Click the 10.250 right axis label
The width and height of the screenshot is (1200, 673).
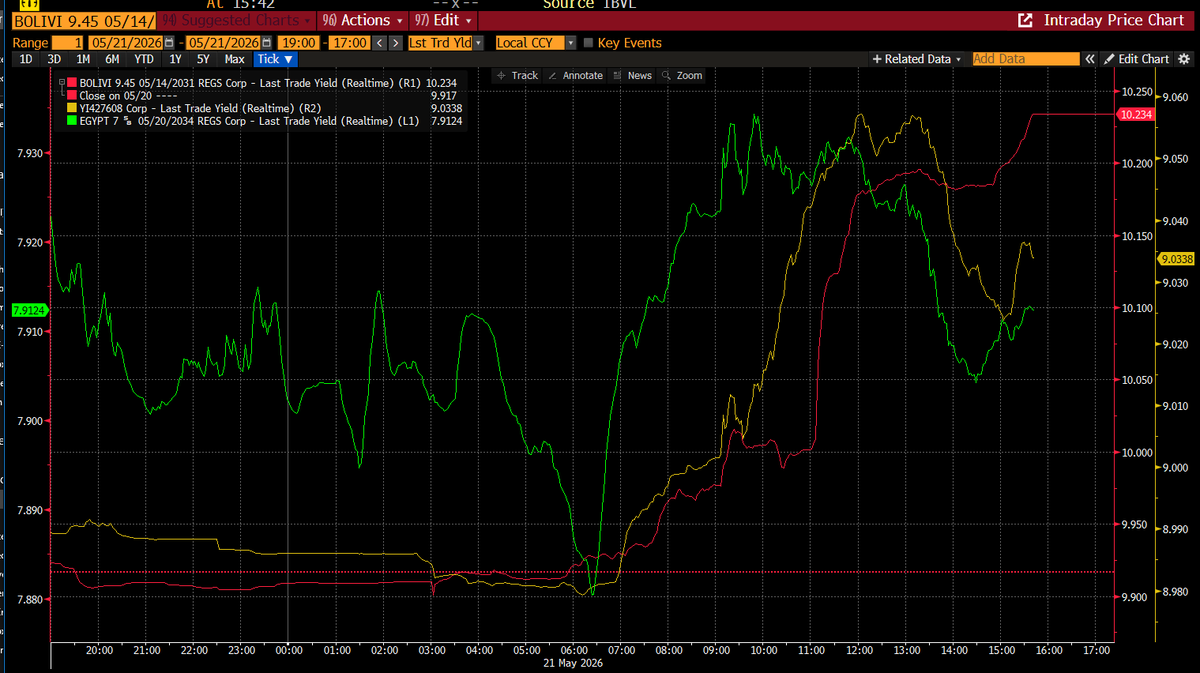(1136, 92)
